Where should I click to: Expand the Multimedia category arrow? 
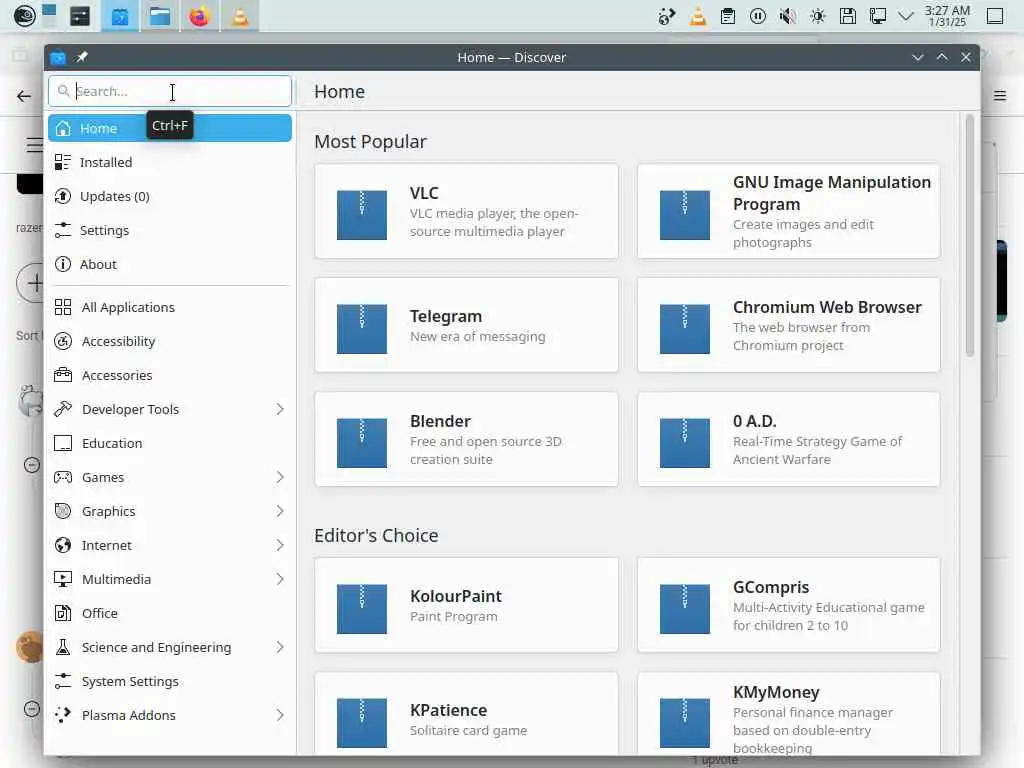280,579
